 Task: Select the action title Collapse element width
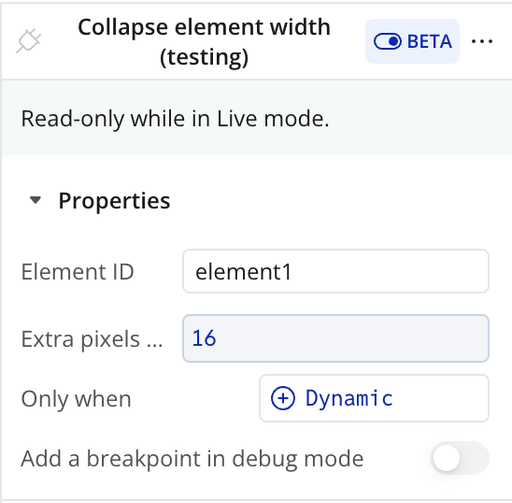tap(204, 42)
